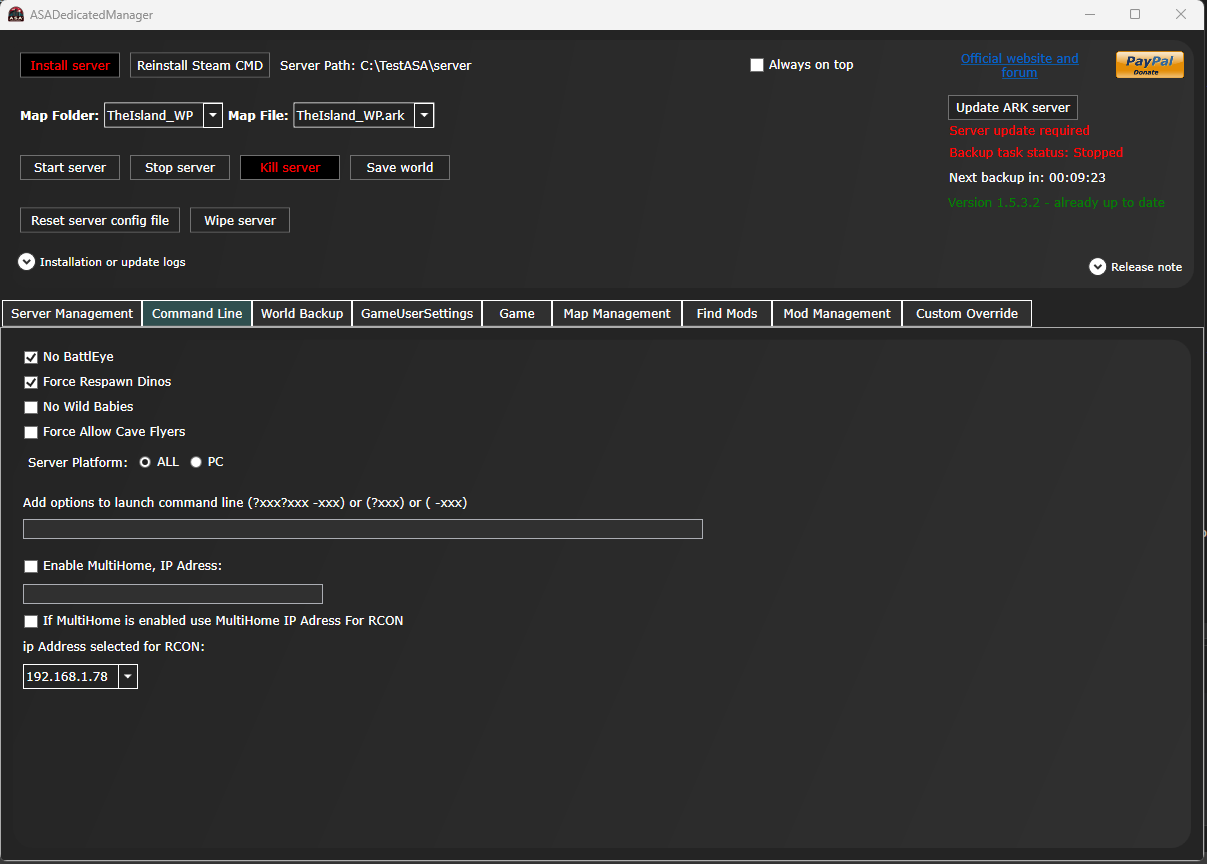The image size is (1207, 864).
Task: Open the Find Mods tab
Action: coord(726,313)
